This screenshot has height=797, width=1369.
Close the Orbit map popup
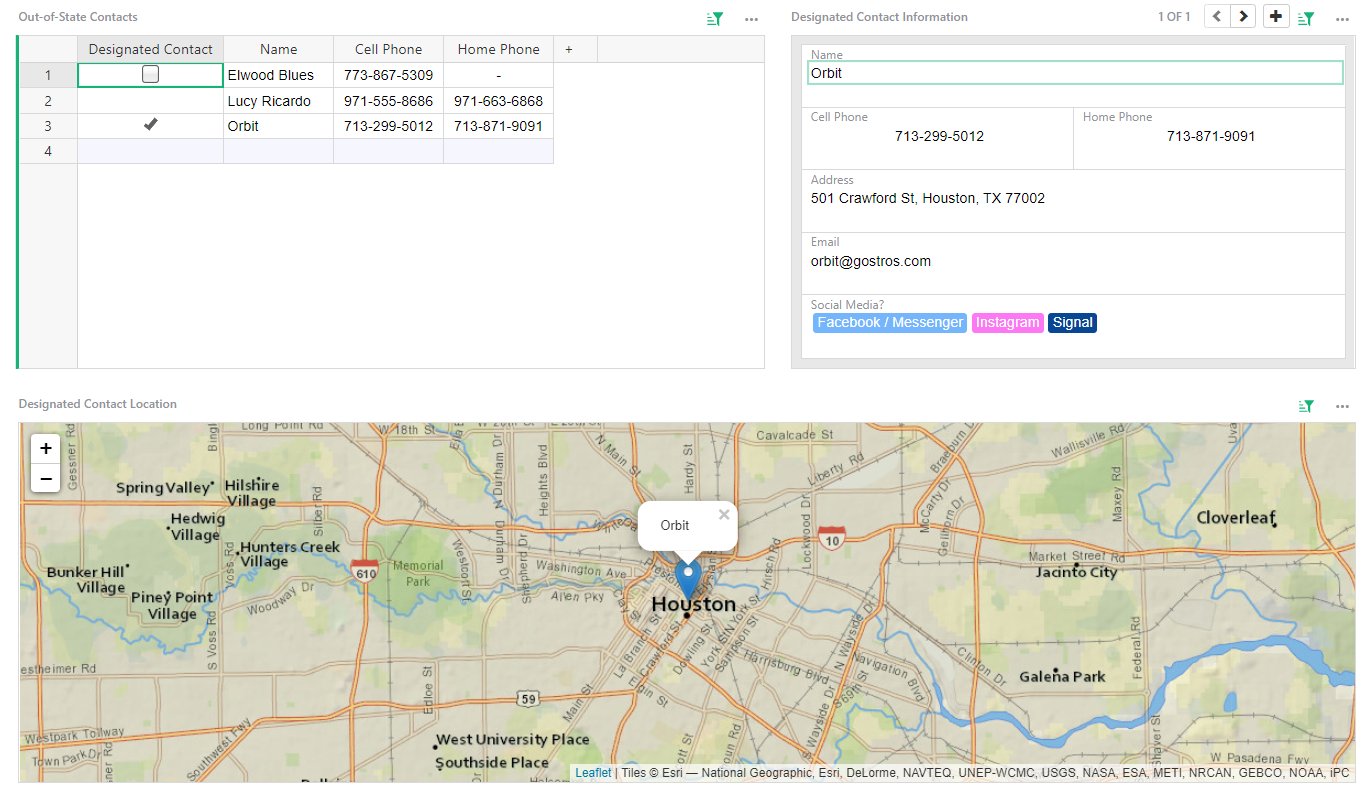[724, 515]
